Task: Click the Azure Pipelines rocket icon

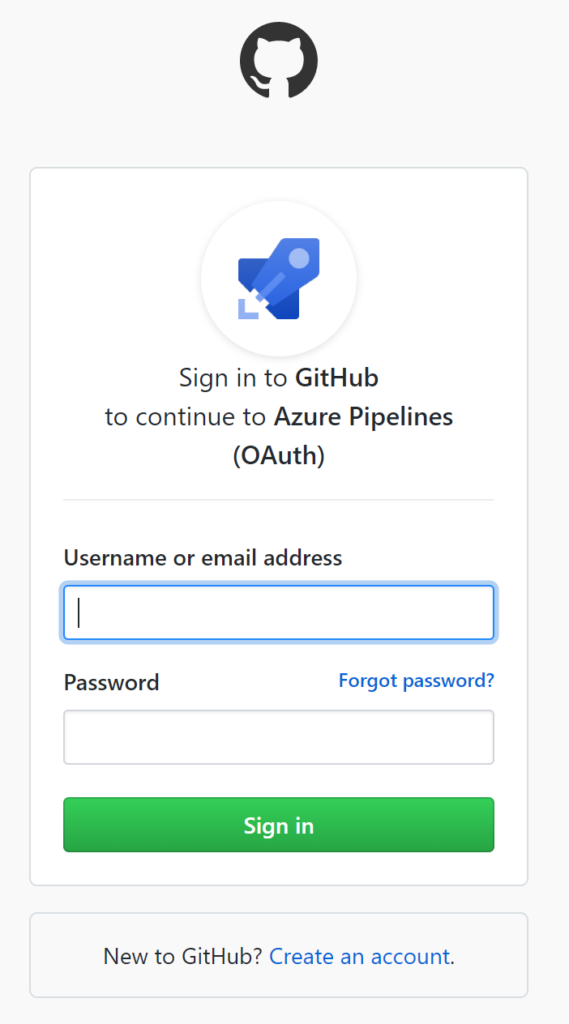Action: tap(279, 278)
